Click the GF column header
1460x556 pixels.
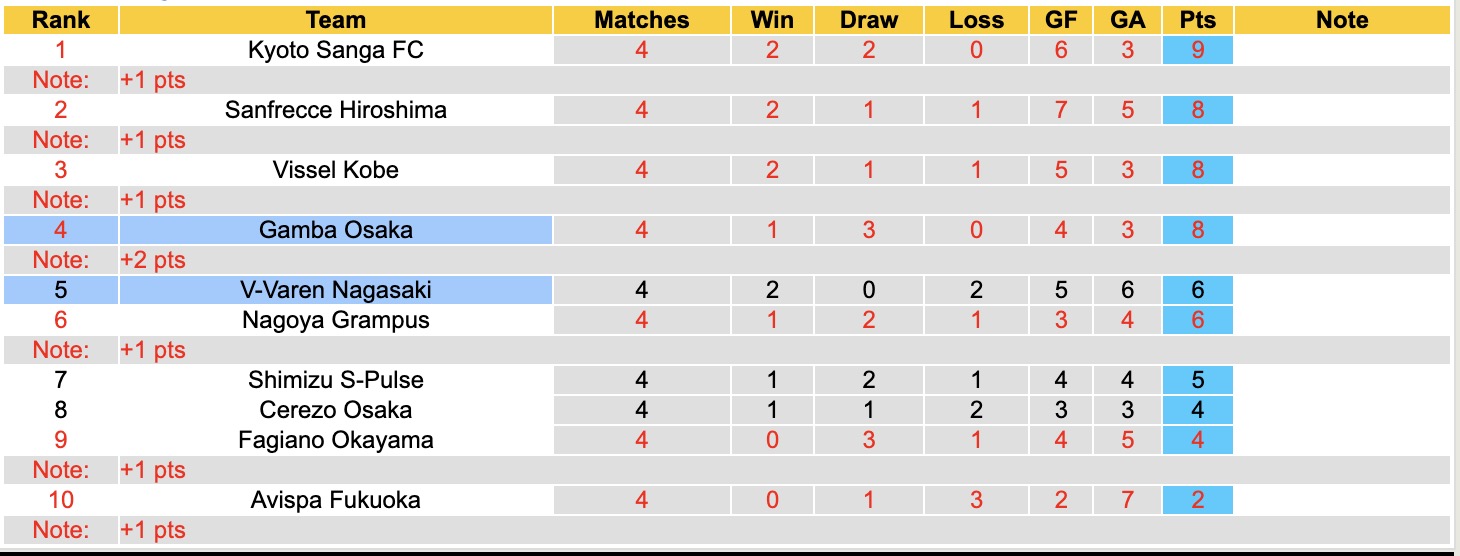click(1061, 20)
